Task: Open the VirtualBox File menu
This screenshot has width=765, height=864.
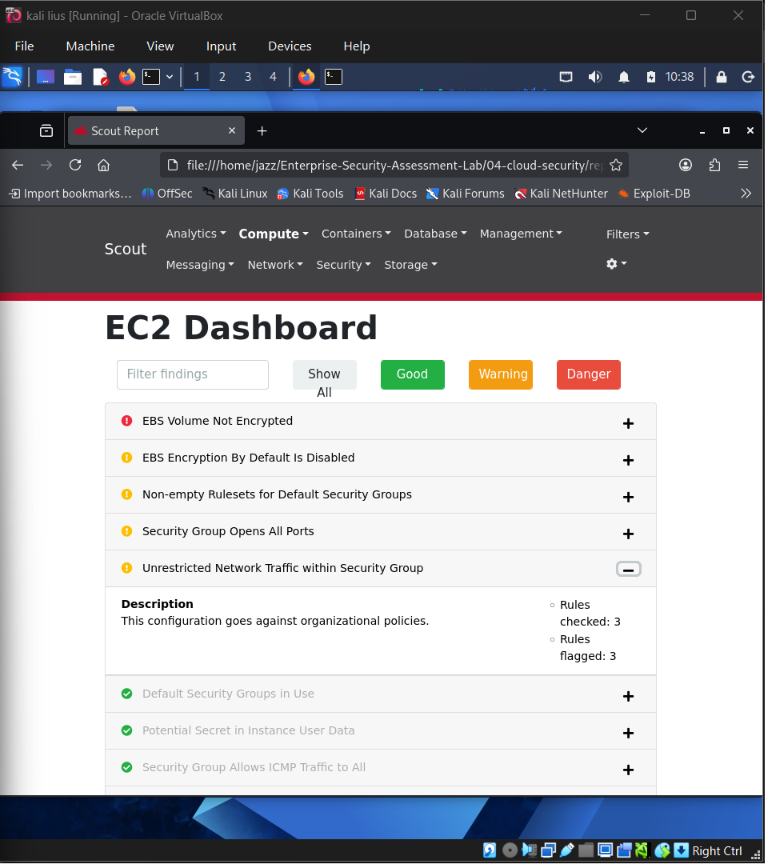Action: (x=24, y=46)
